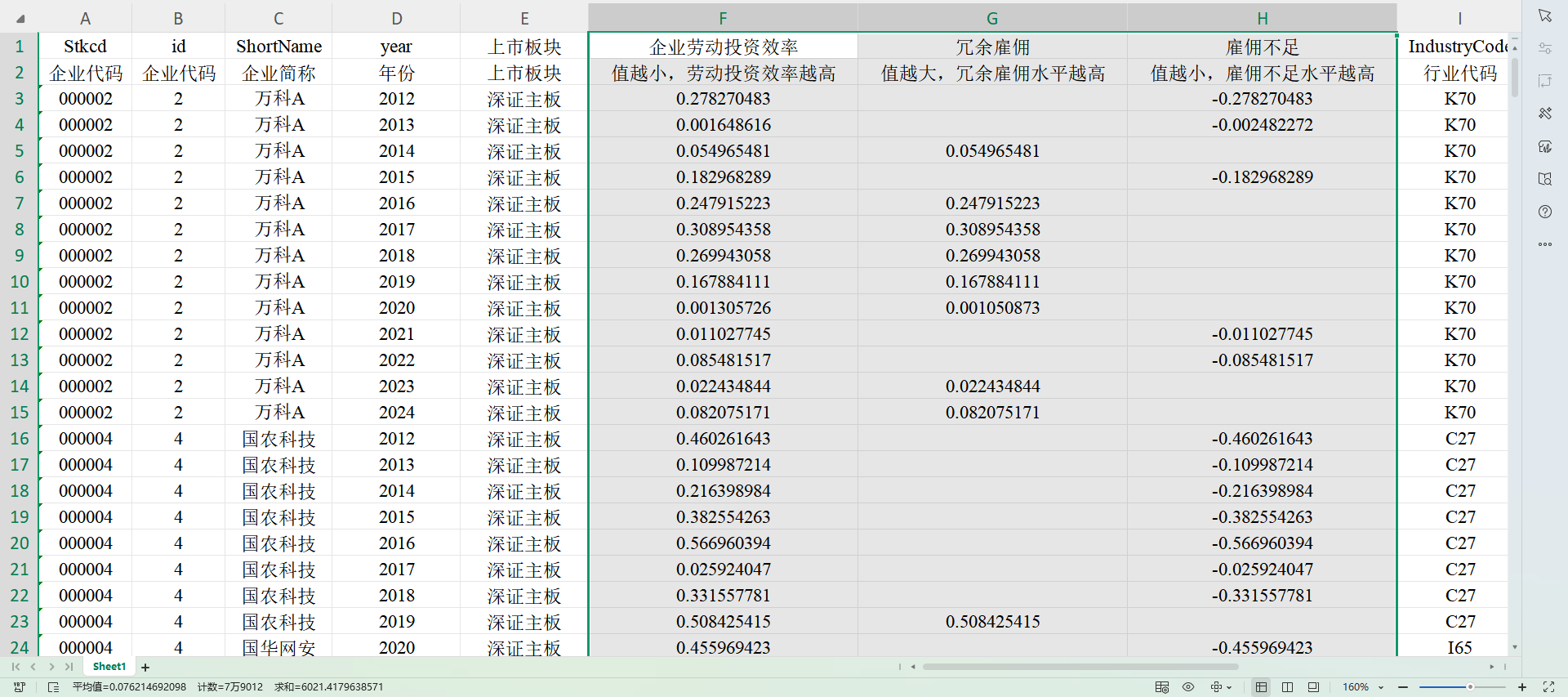Select column D header
This screenshot has height=697, width=1568.
pyautogui.click(x=396, y=19)
